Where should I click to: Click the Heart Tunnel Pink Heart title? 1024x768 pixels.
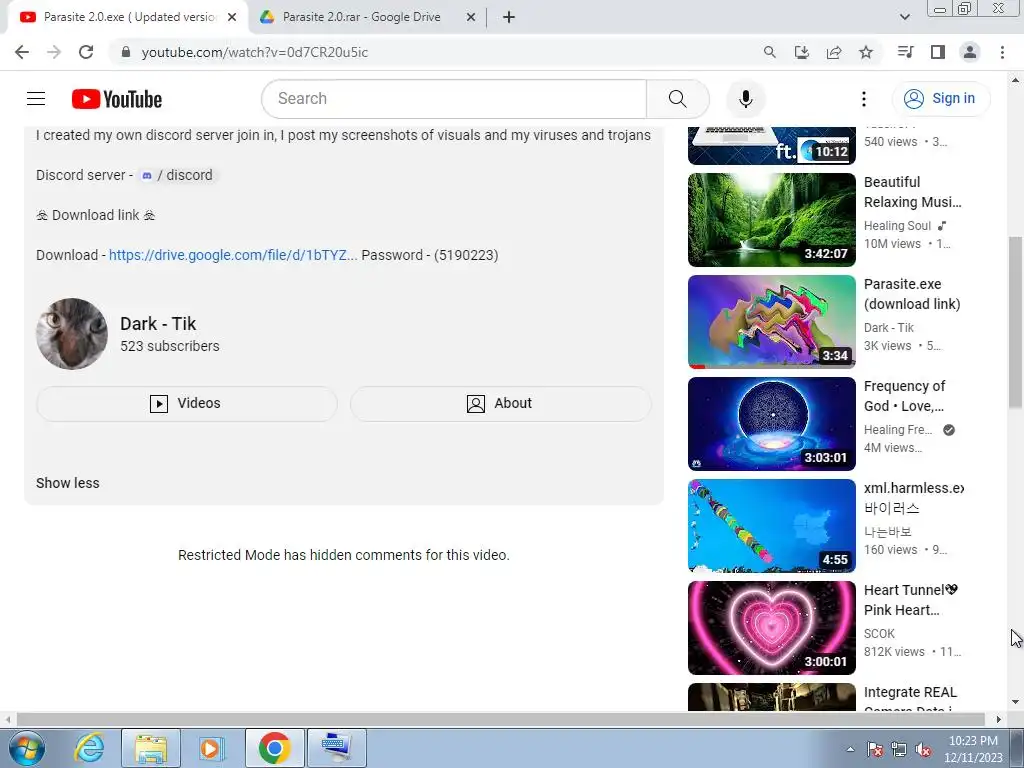[910, 600]
